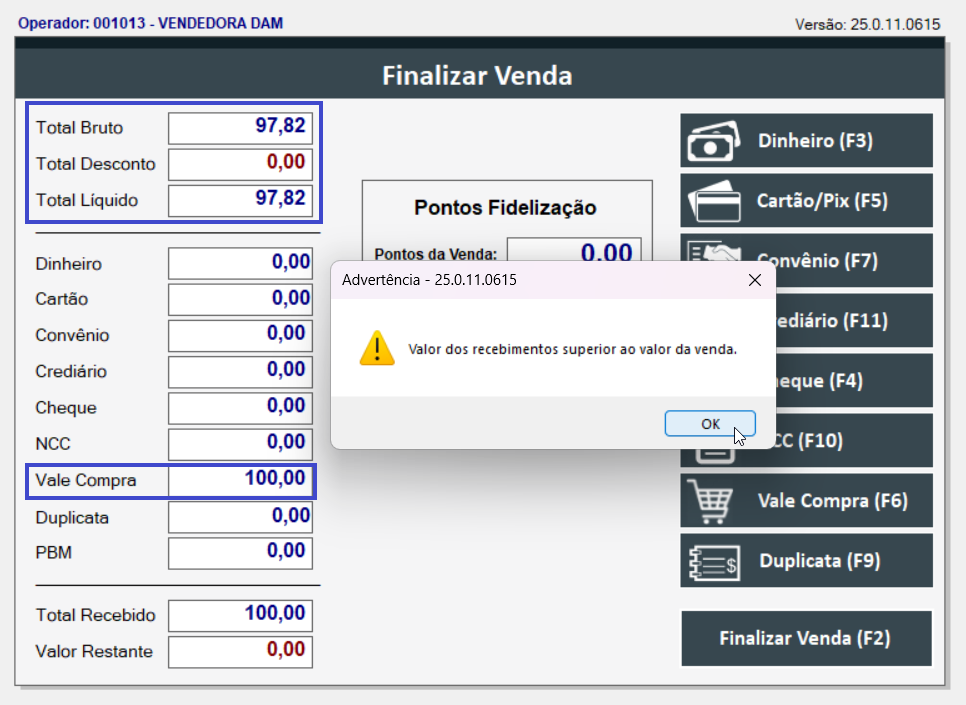966x705 pixels.
Task: Click the Pontos Fidelização heading
Action: pos(505,208)
